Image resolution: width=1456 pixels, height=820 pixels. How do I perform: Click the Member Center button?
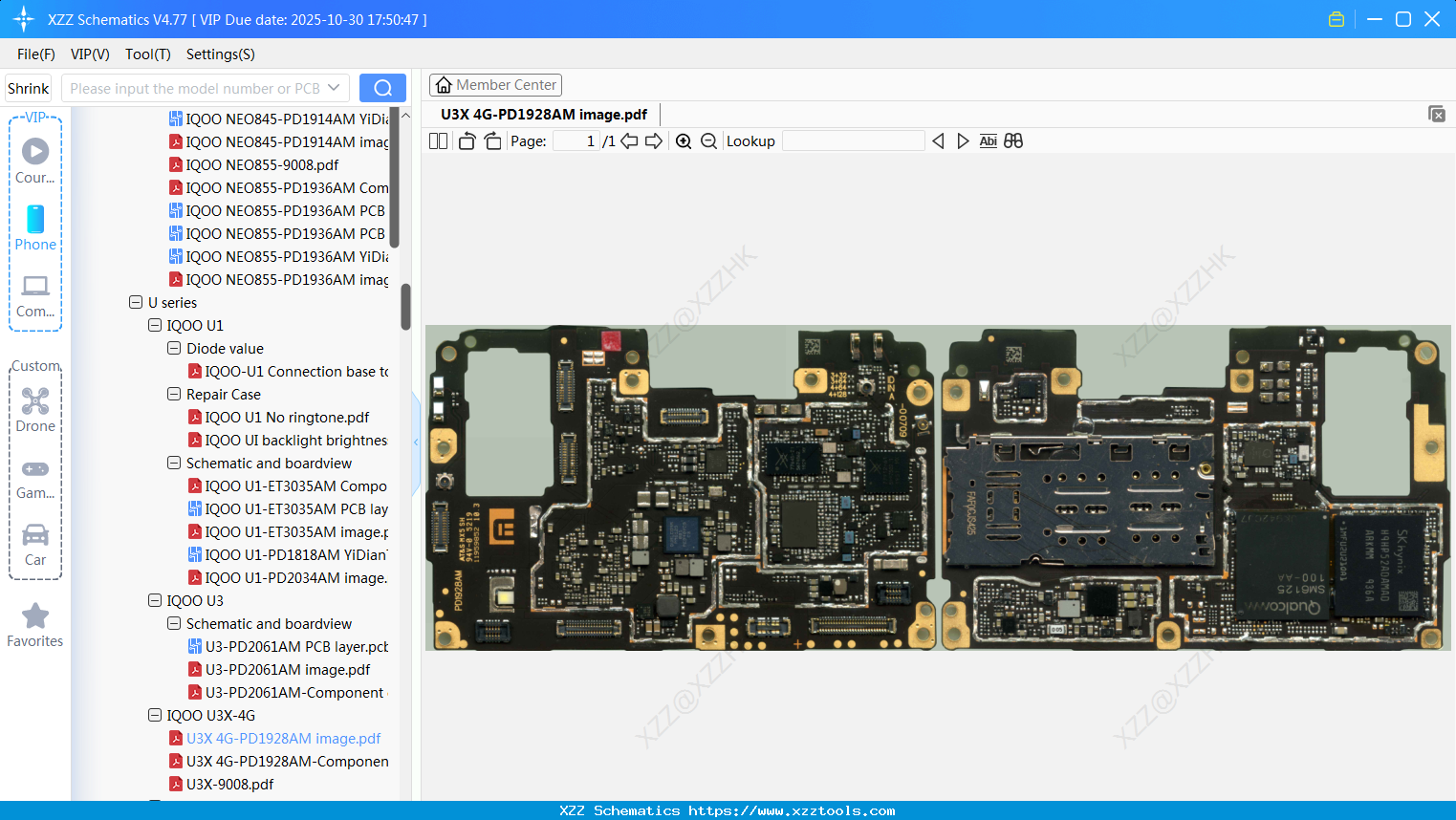[495, 84]
